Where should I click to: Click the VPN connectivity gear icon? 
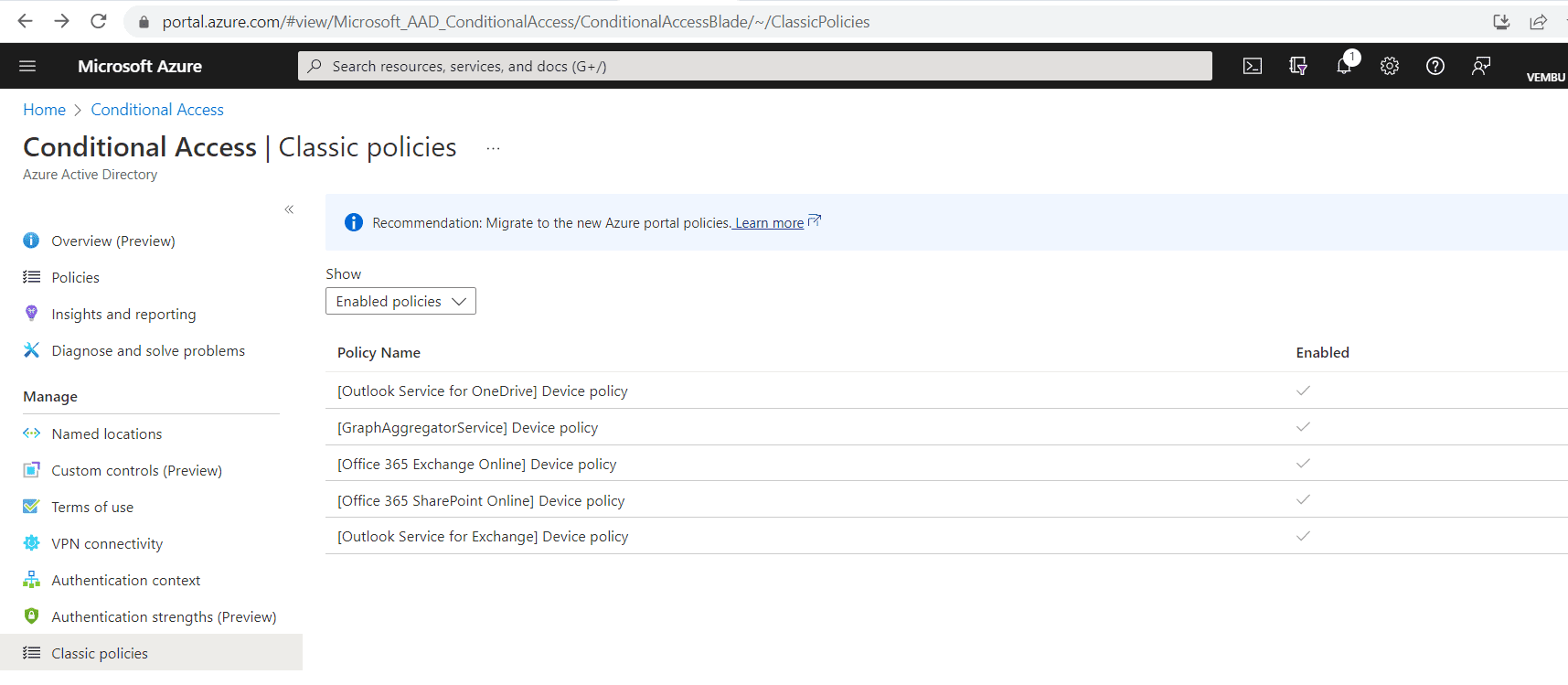coord(31,543)
